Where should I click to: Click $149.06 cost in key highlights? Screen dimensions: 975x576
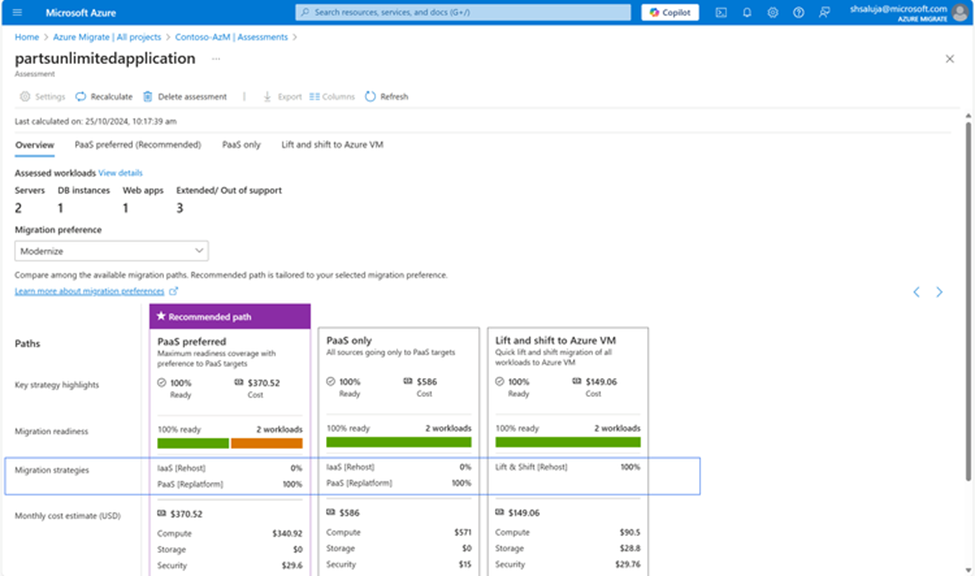[x=601, y=382]
